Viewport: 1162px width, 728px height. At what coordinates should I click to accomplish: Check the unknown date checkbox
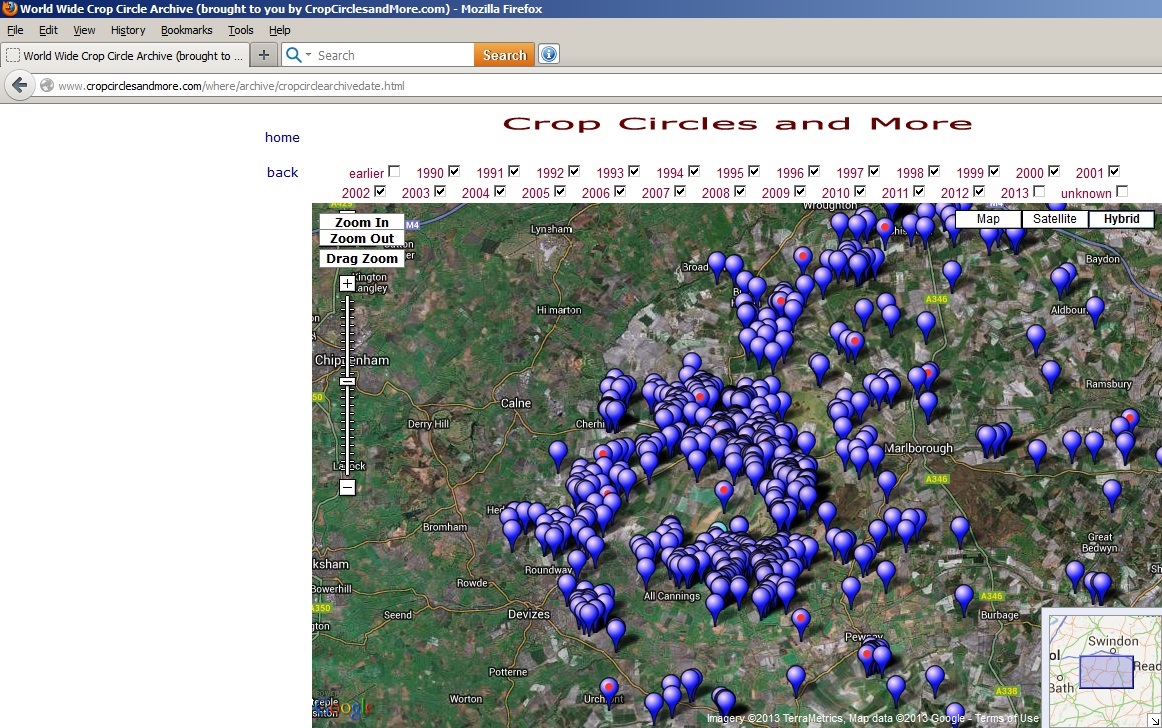(1122, 191)
